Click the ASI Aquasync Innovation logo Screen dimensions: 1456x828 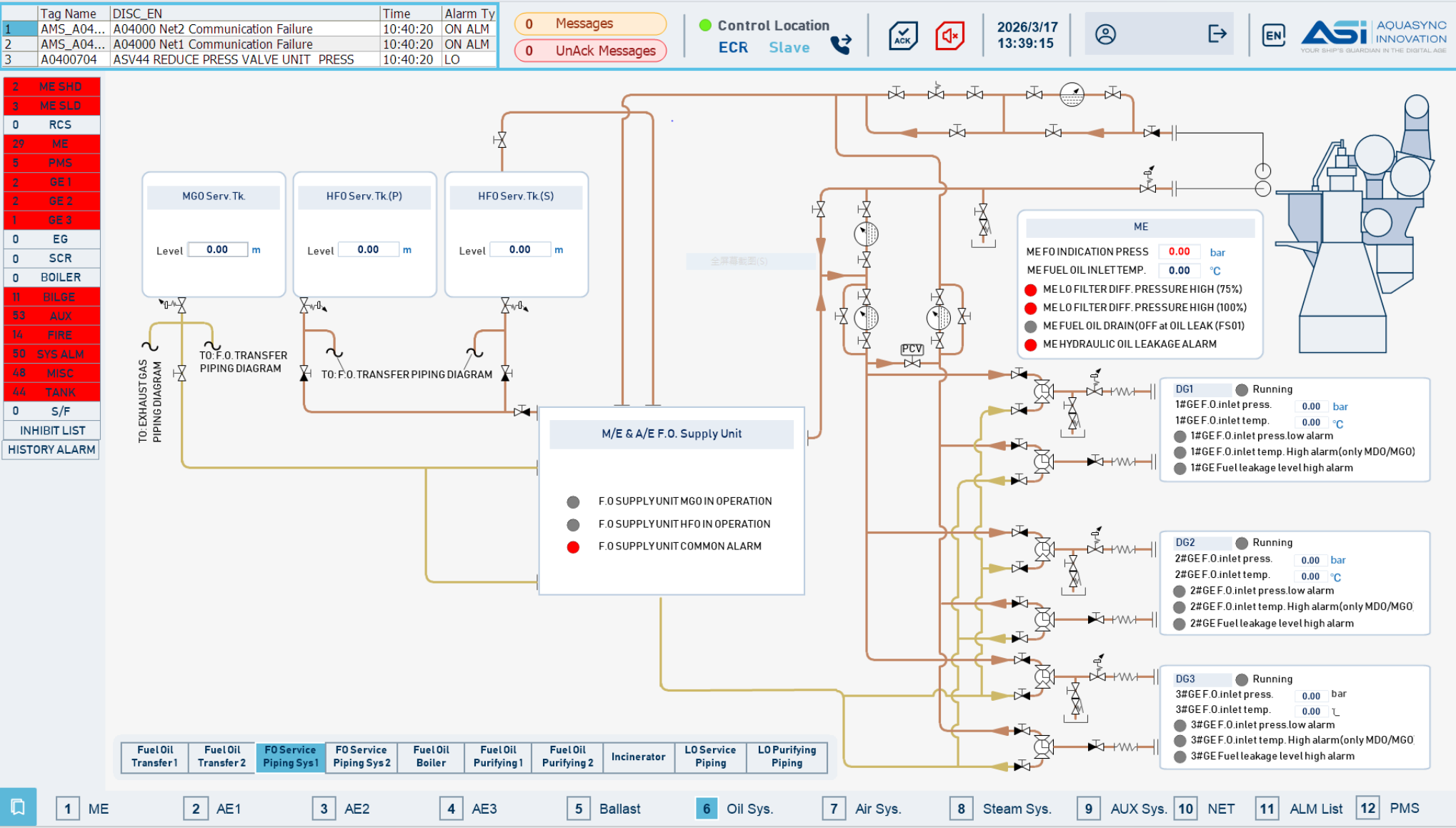click(1373, 34)
